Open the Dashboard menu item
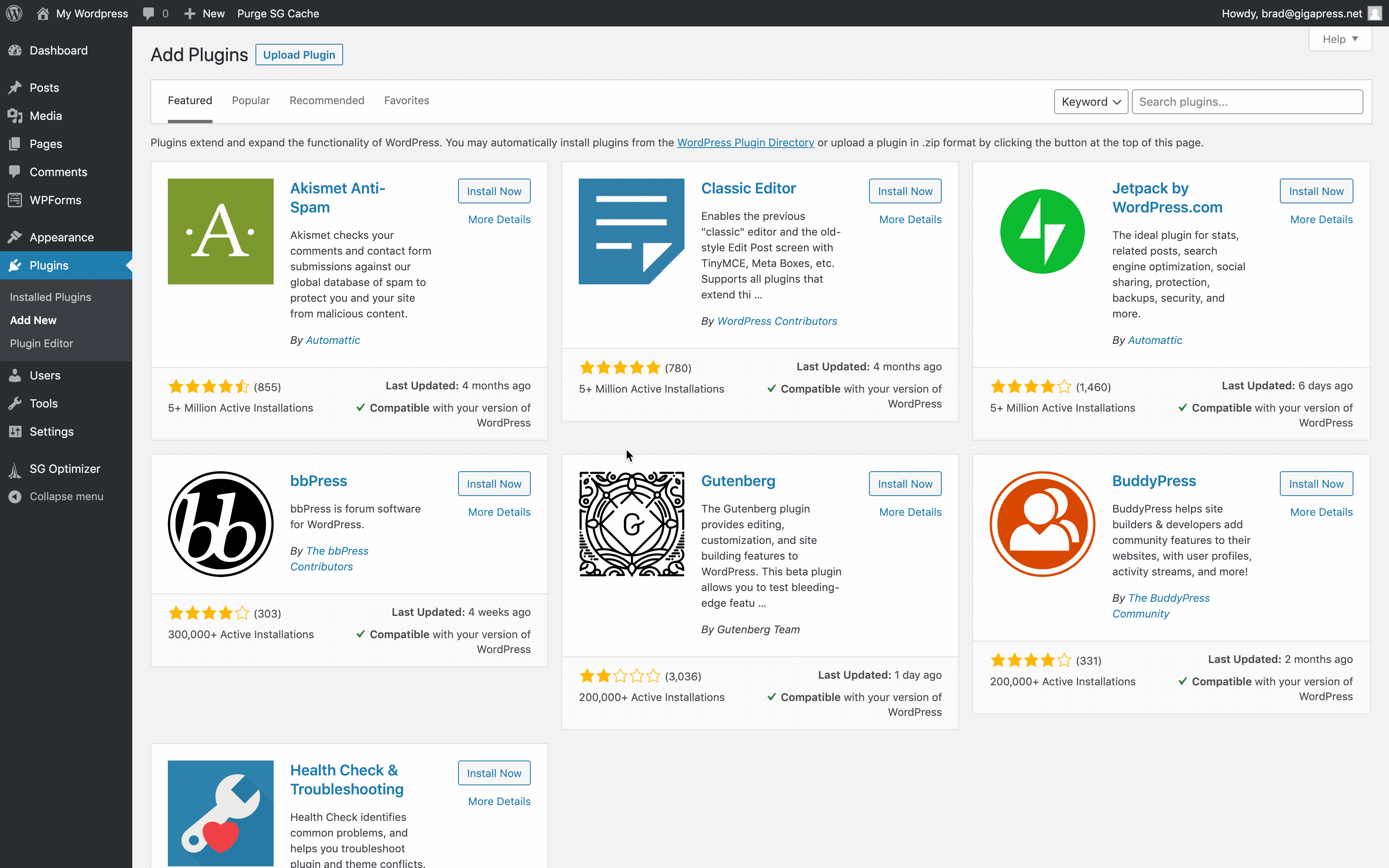The height and width of the screenshot is (868, 1389). click(66, 50)
